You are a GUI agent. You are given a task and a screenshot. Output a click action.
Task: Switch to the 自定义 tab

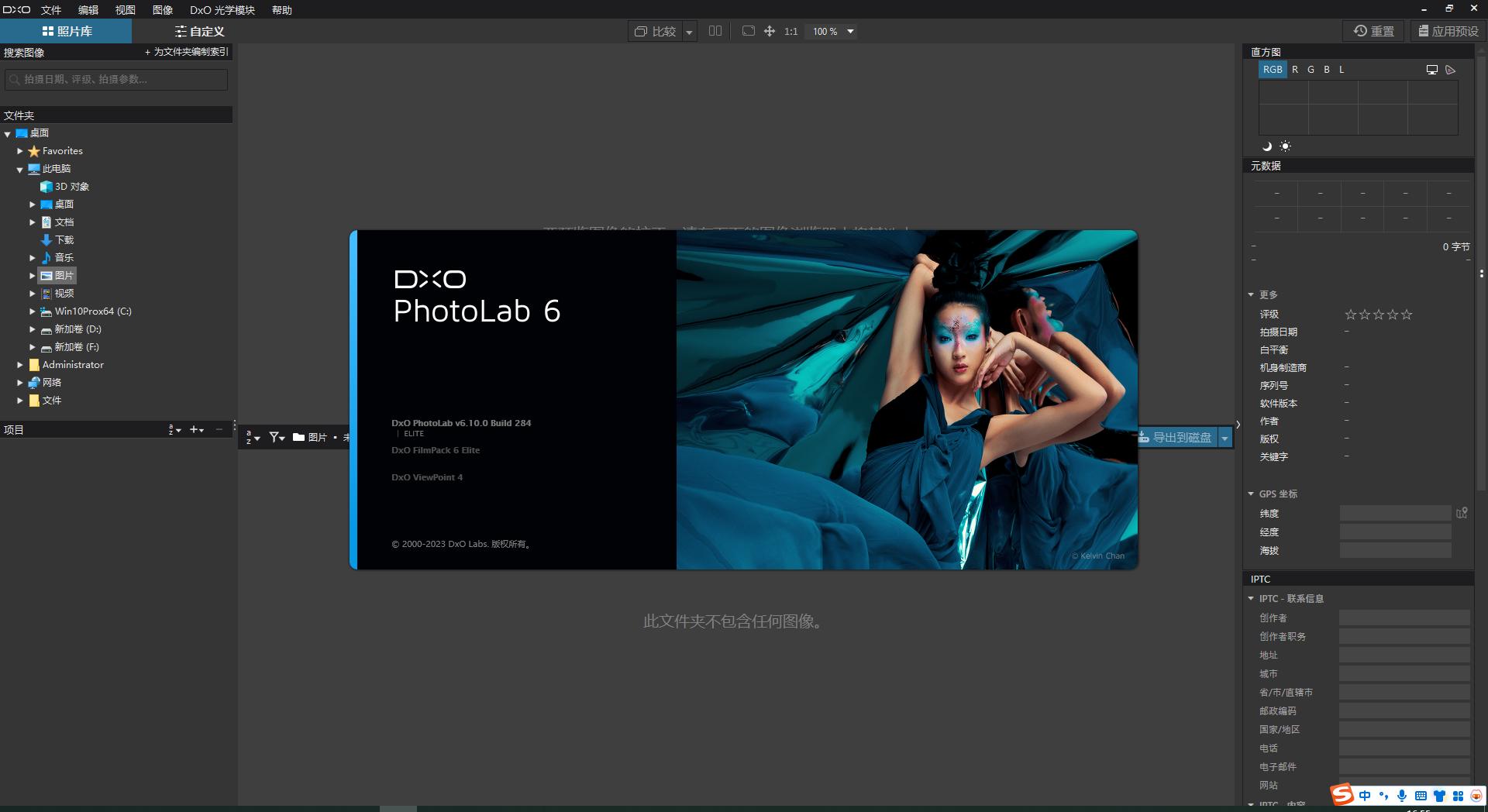(199, 32)
